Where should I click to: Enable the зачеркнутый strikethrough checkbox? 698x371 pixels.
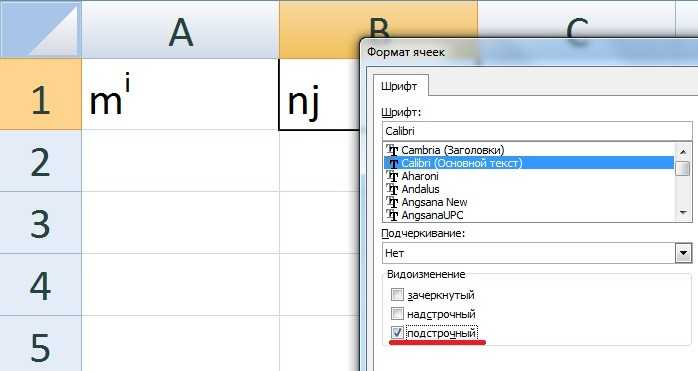tap(397, 294)
